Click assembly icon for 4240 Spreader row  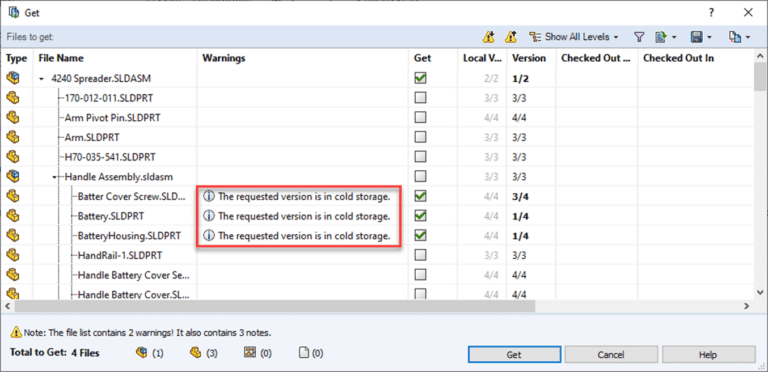coord(12,78)
